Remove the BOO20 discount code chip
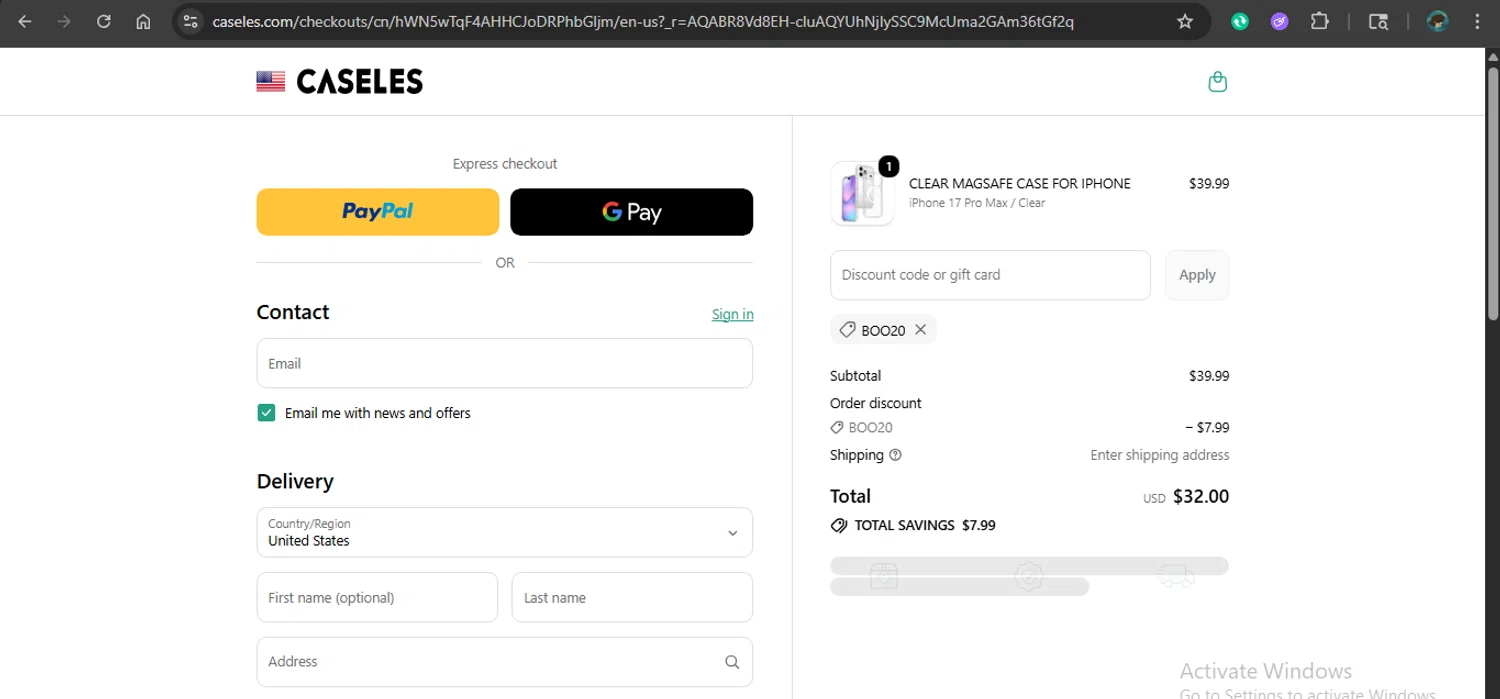This screenshot has width=1500, height=699. point(920,329)
